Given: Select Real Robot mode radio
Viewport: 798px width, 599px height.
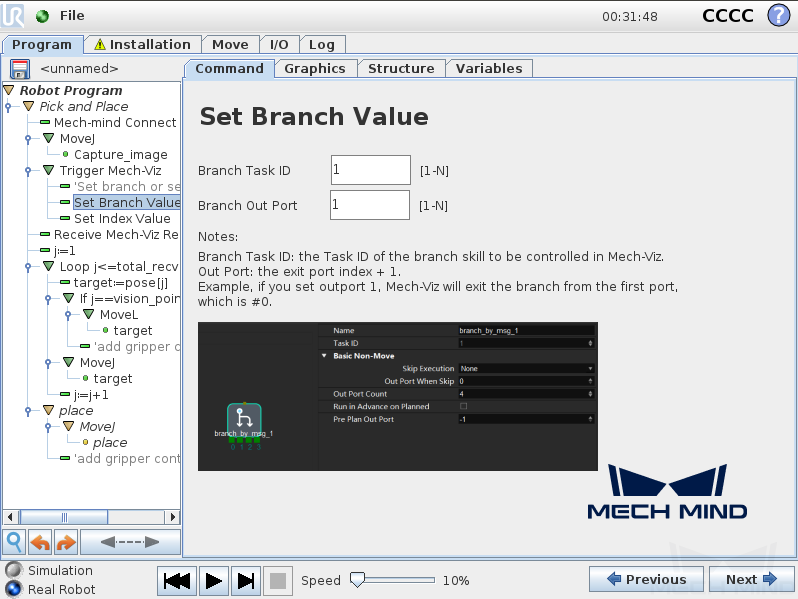Looking at the screenshot, I should [14, 589].
